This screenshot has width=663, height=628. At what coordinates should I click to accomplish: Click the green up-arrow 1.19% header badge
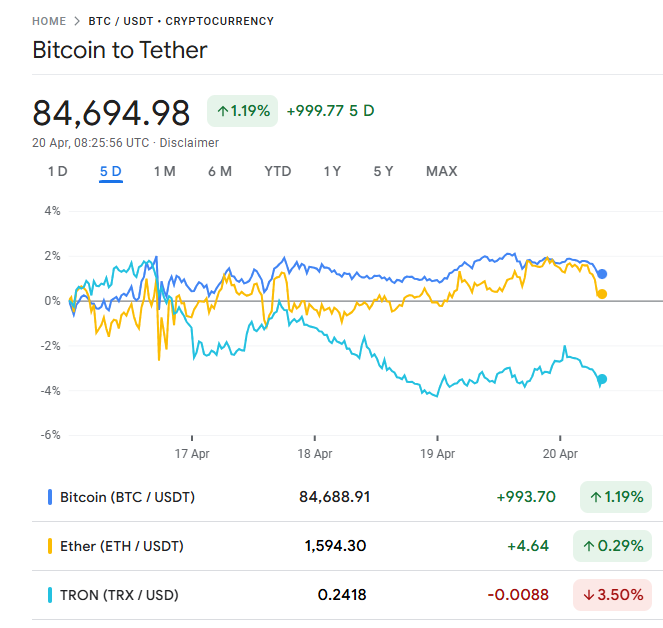click(242, 111)
